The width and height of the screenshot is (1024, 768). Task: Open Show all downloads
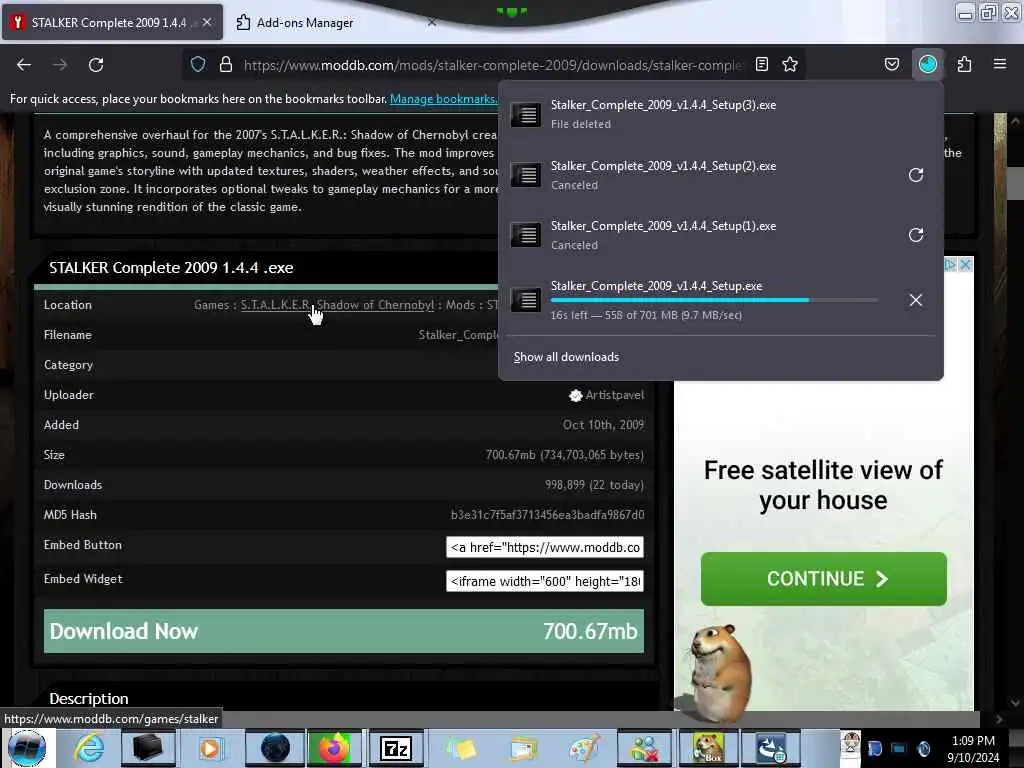566,357
